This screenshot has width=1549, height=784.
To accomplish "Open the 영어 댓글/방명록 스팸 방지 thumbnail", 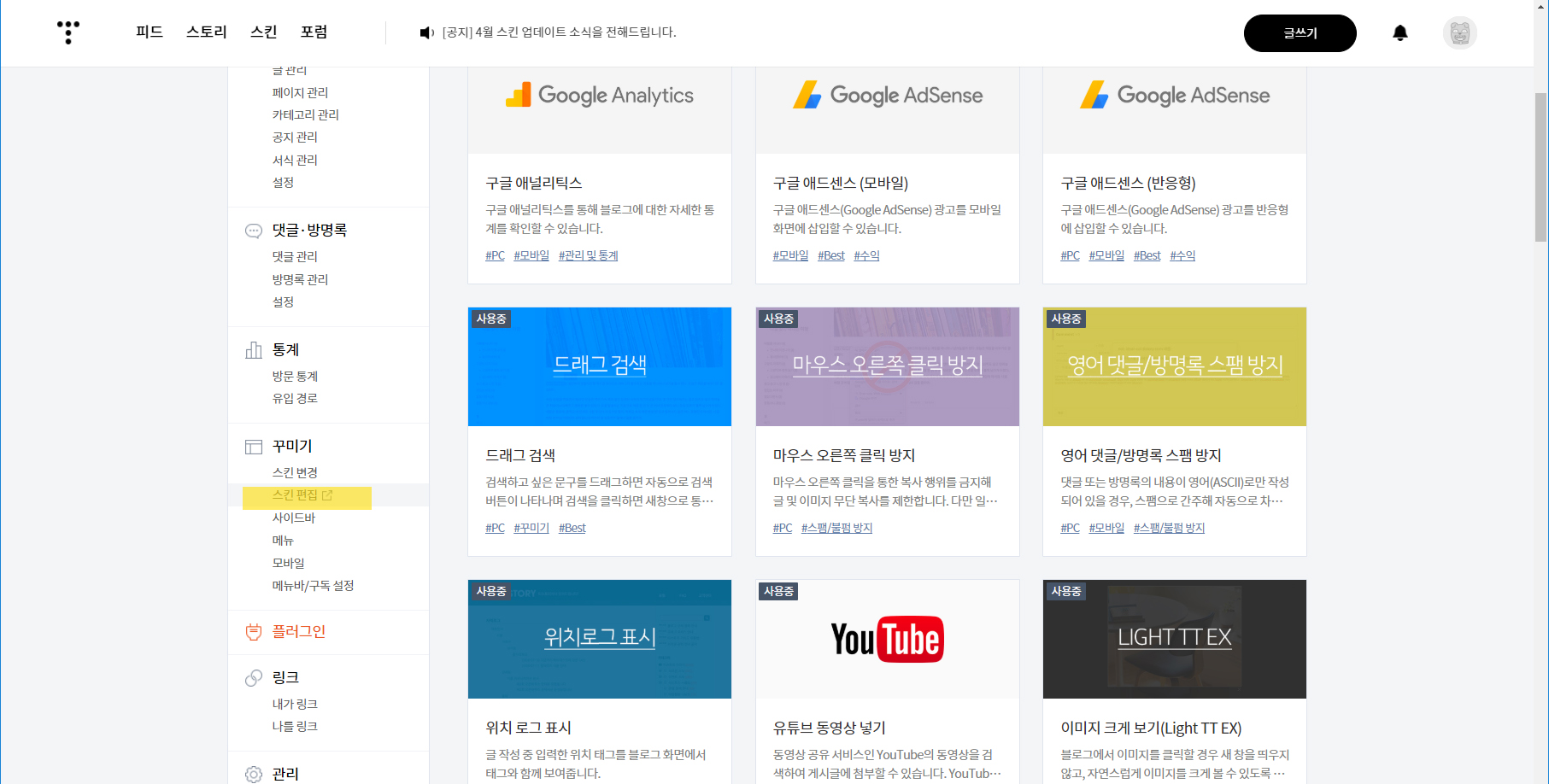I will pos(1175,366).
